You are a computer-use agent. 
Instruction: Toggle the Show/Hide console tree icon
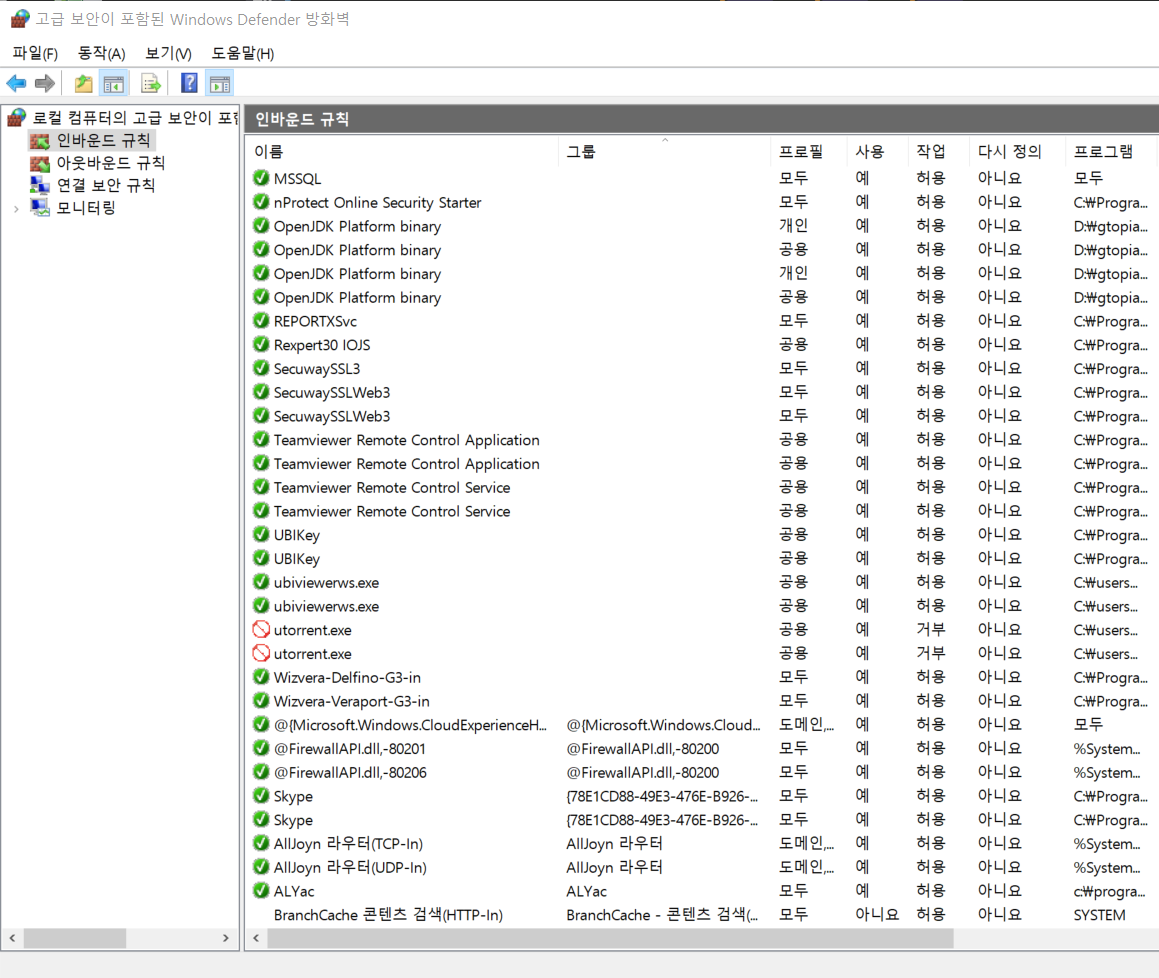[114, 84]
